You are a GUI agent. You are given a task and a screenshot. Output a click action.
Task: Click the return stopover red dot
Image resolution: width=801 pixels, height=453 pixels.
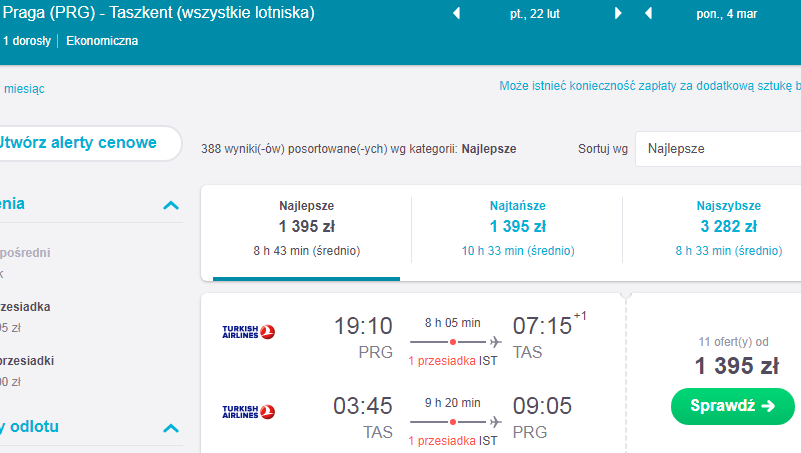(453, 422)
